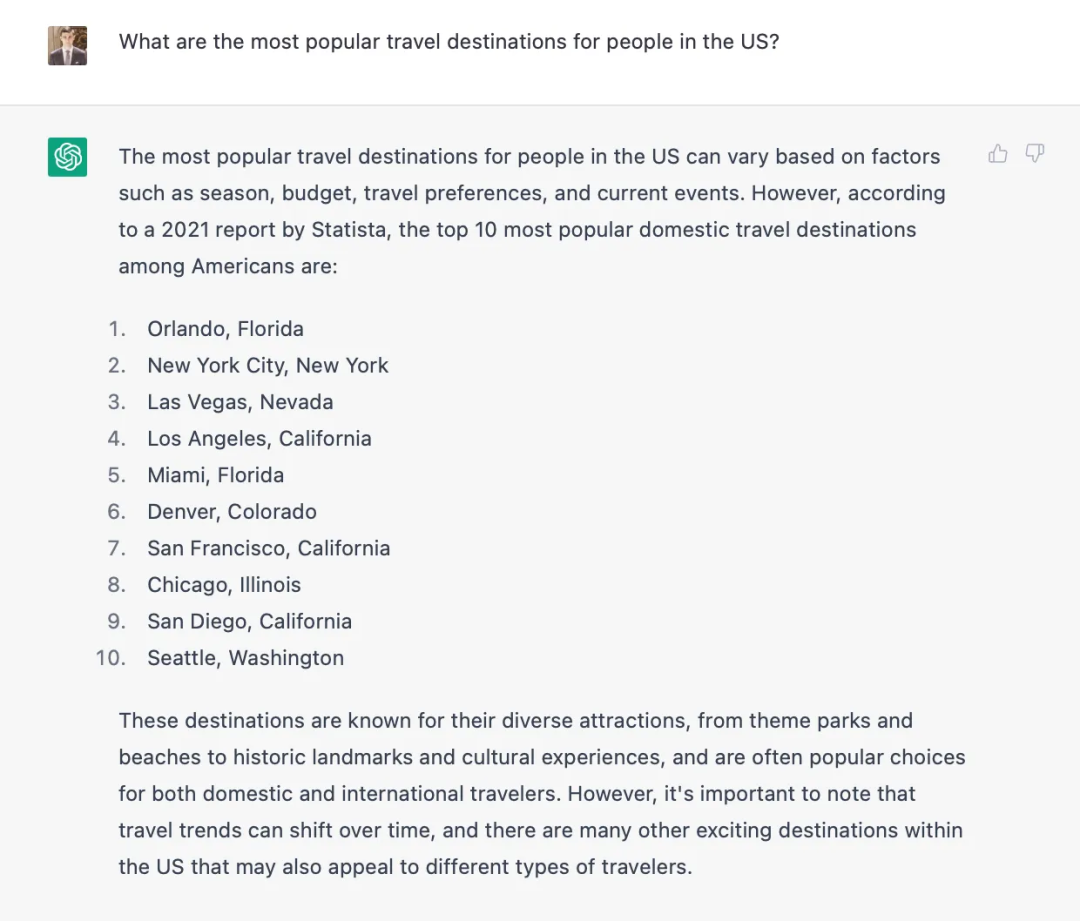Click the Miami, Florida list item
The height and width of the screenshot is (921, 1080).
coord(215,475)
